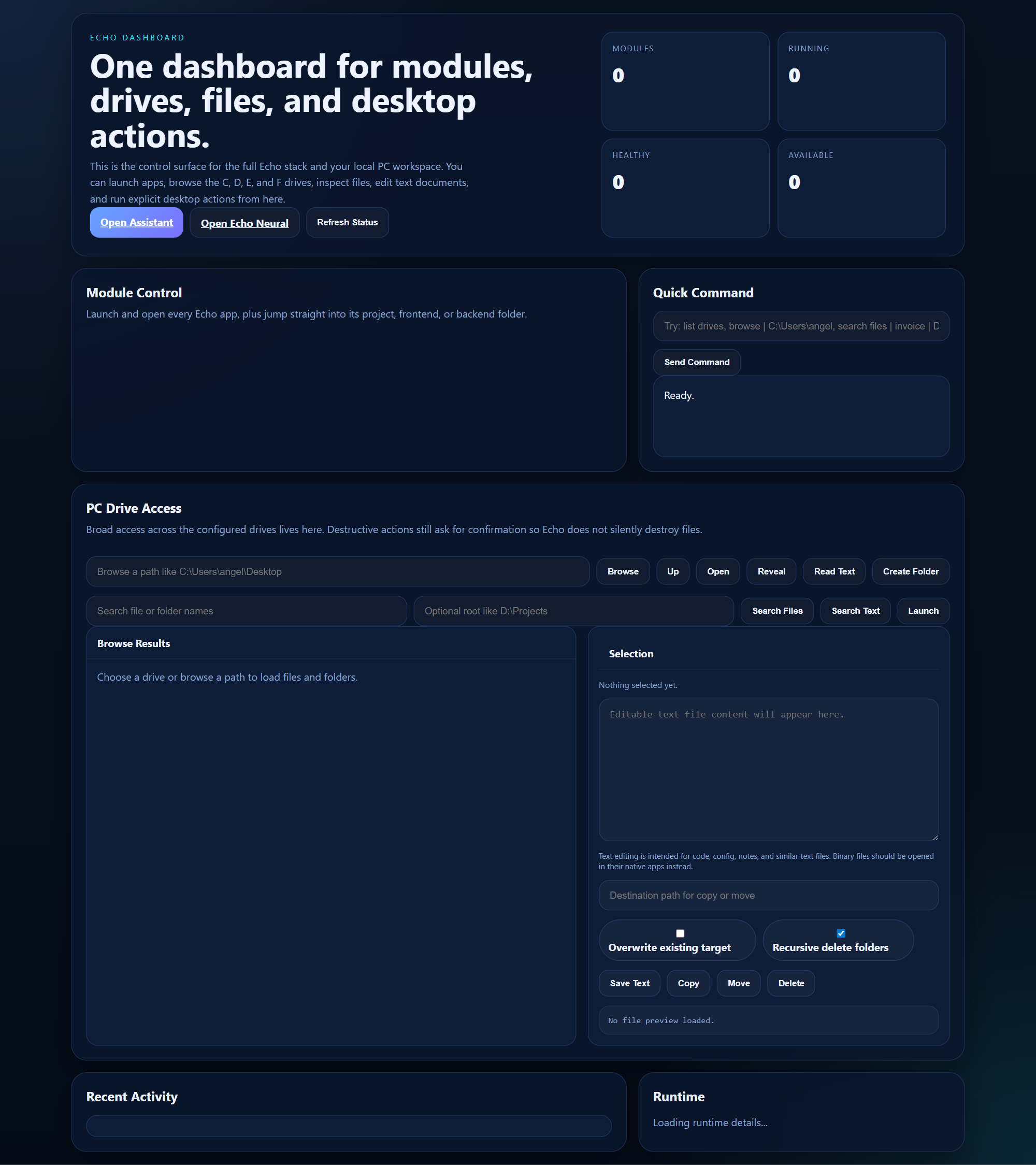Click the HEALTHY stat card
Viewport: 1036px width, 1165px height.
(x=685, y=188)
